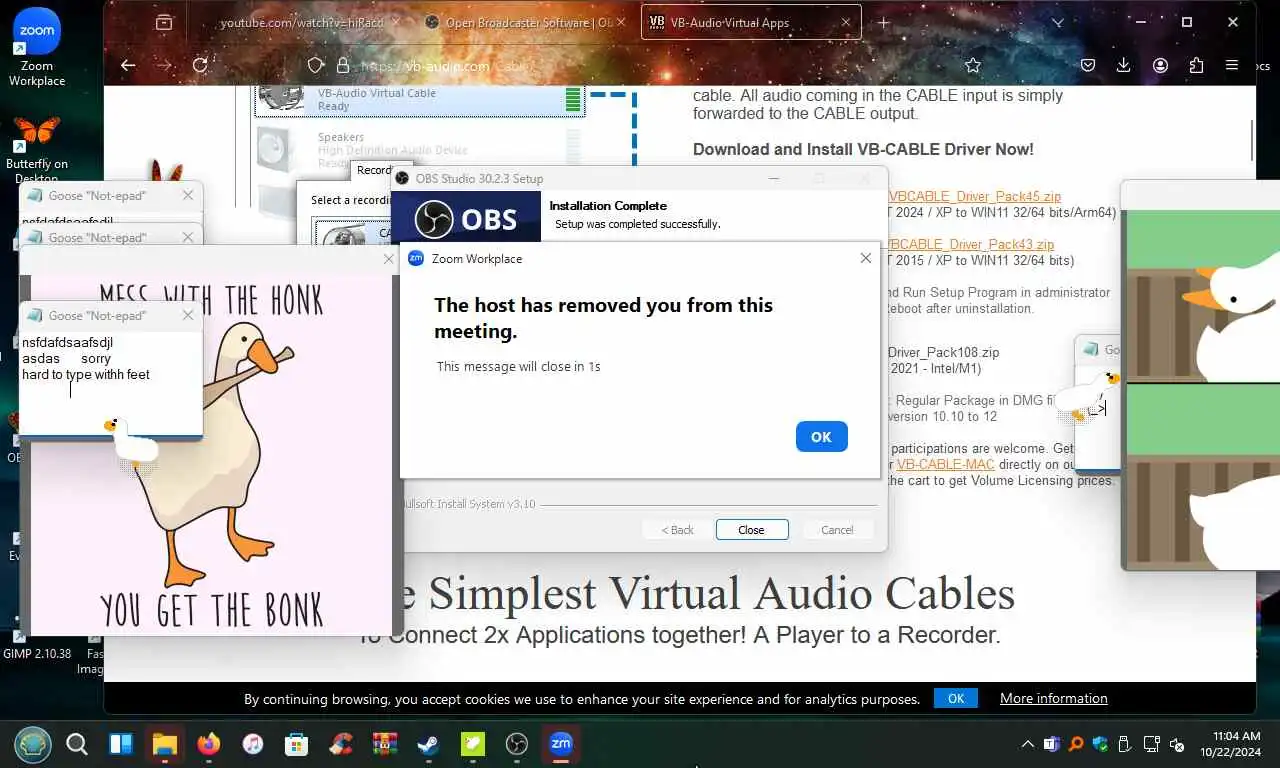Click Close in OBS Setup
The image size is (1280, 768).
752,530
